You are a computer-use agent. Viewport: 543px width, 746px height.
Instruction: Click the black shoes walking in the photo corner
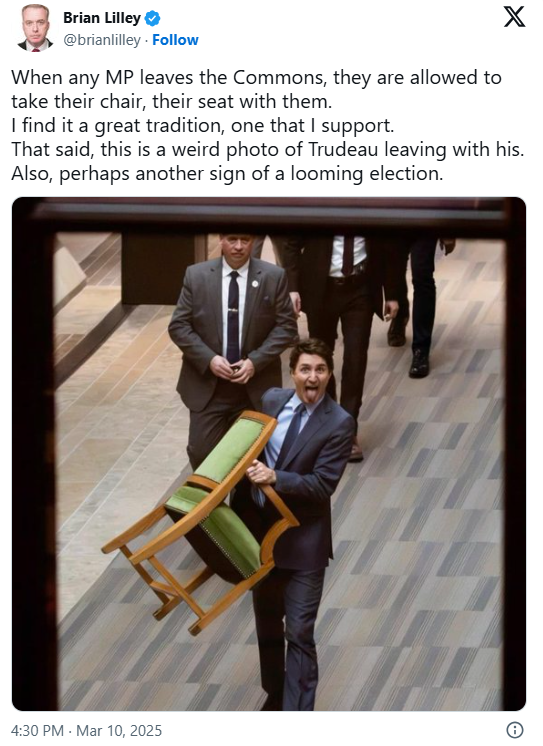click(x=410, y=345)
